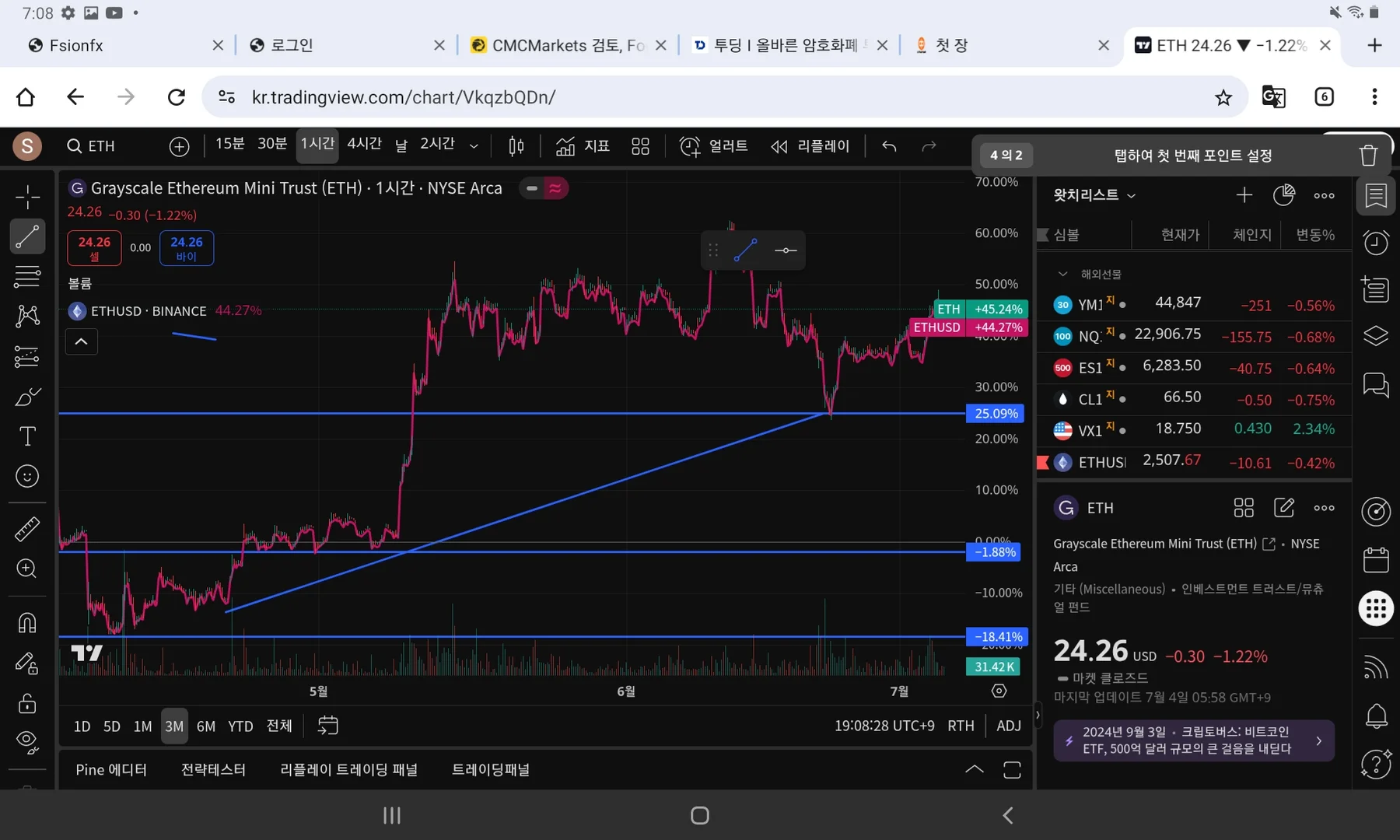Click the blue line color tool in drawing toolbar
The height and width of the screenshot is (840, 1400).
point(745,250)
